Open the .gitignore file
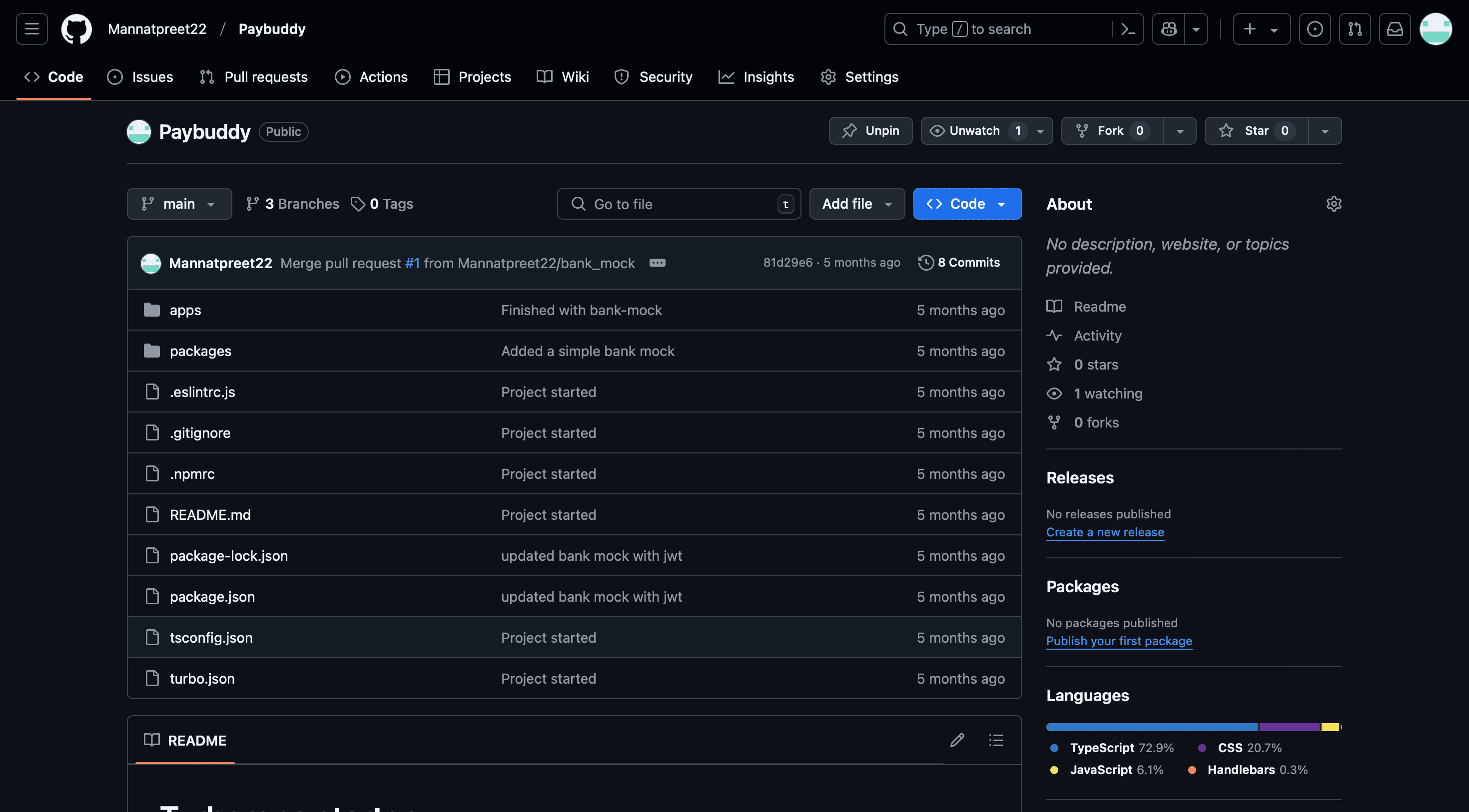This screenshot has height=812, width=1469. pyautogui.click(x=200, y=433)
